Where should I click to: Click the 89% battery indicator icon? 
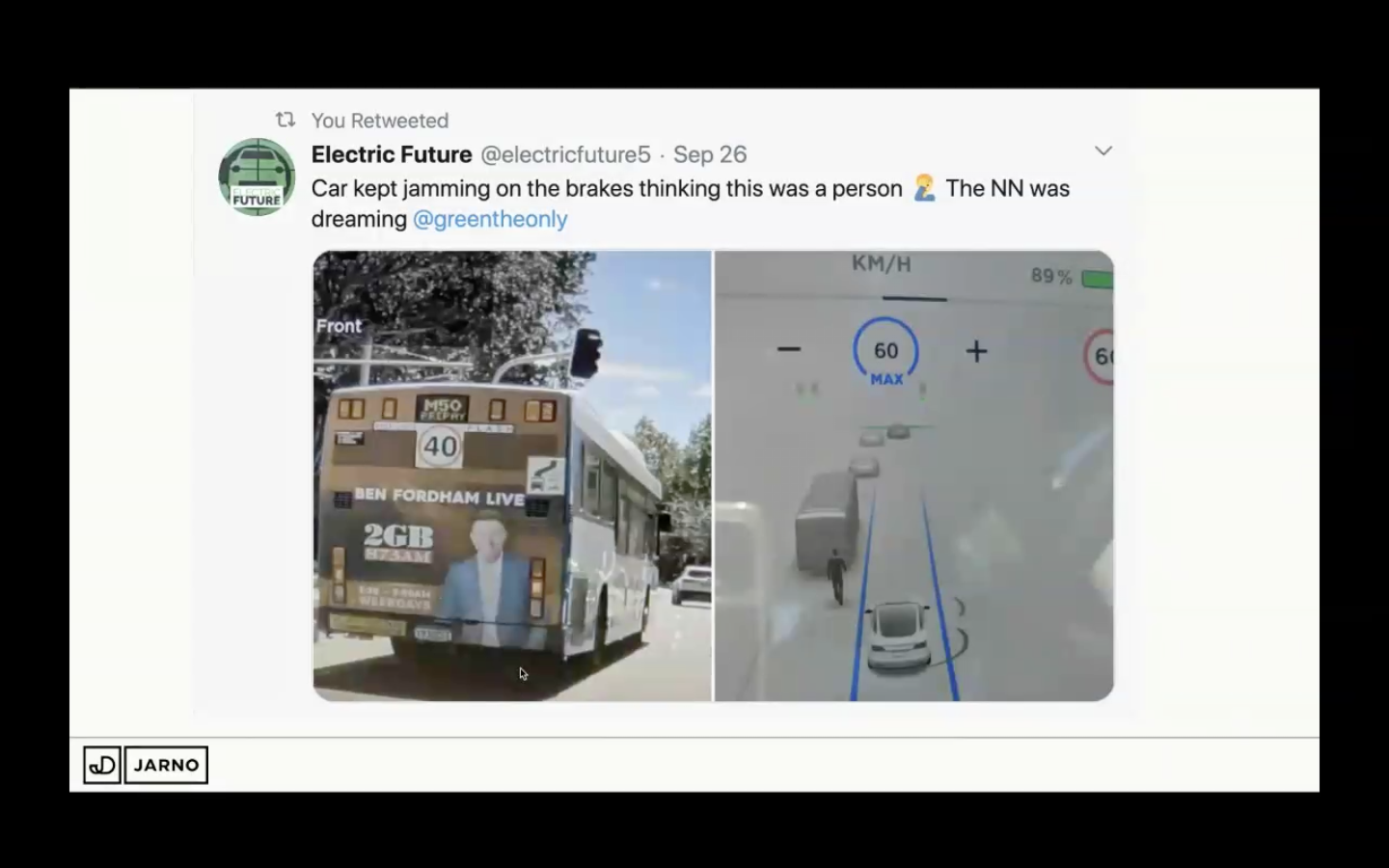[x=1098, y=279]
